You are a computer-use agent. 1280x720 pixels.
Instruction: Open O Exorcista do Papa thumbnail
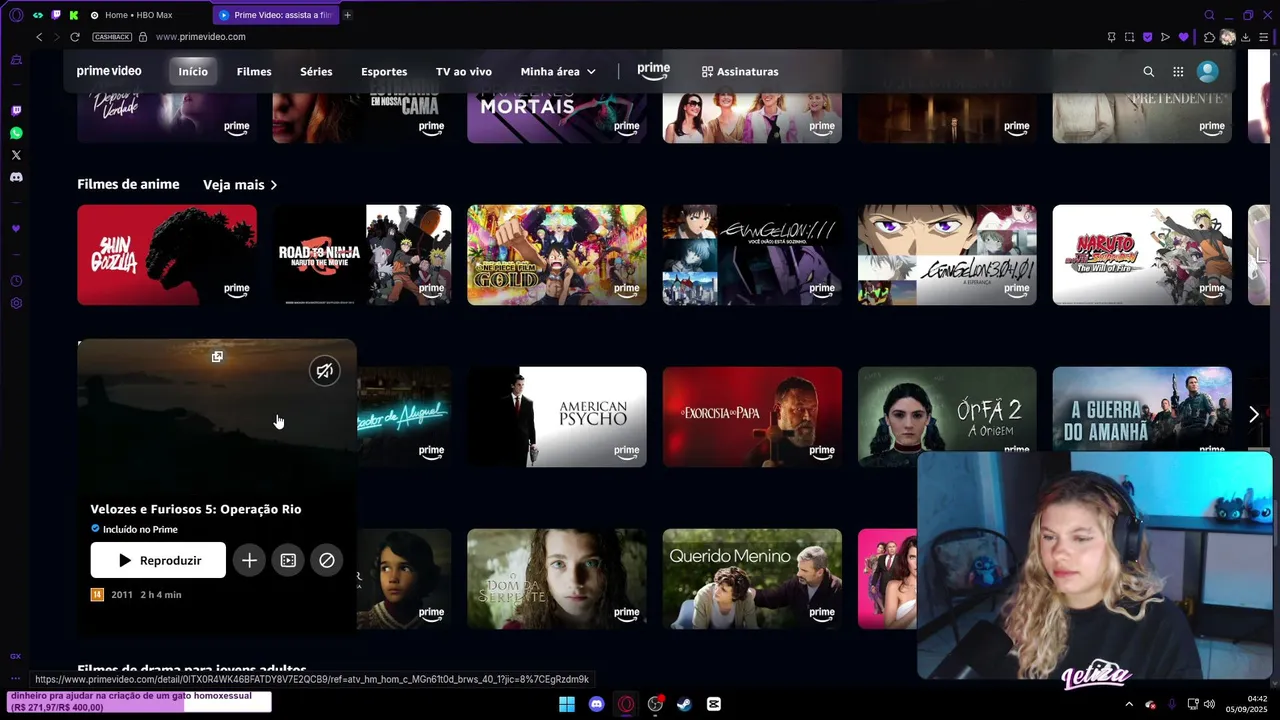(x=752, y=417)
